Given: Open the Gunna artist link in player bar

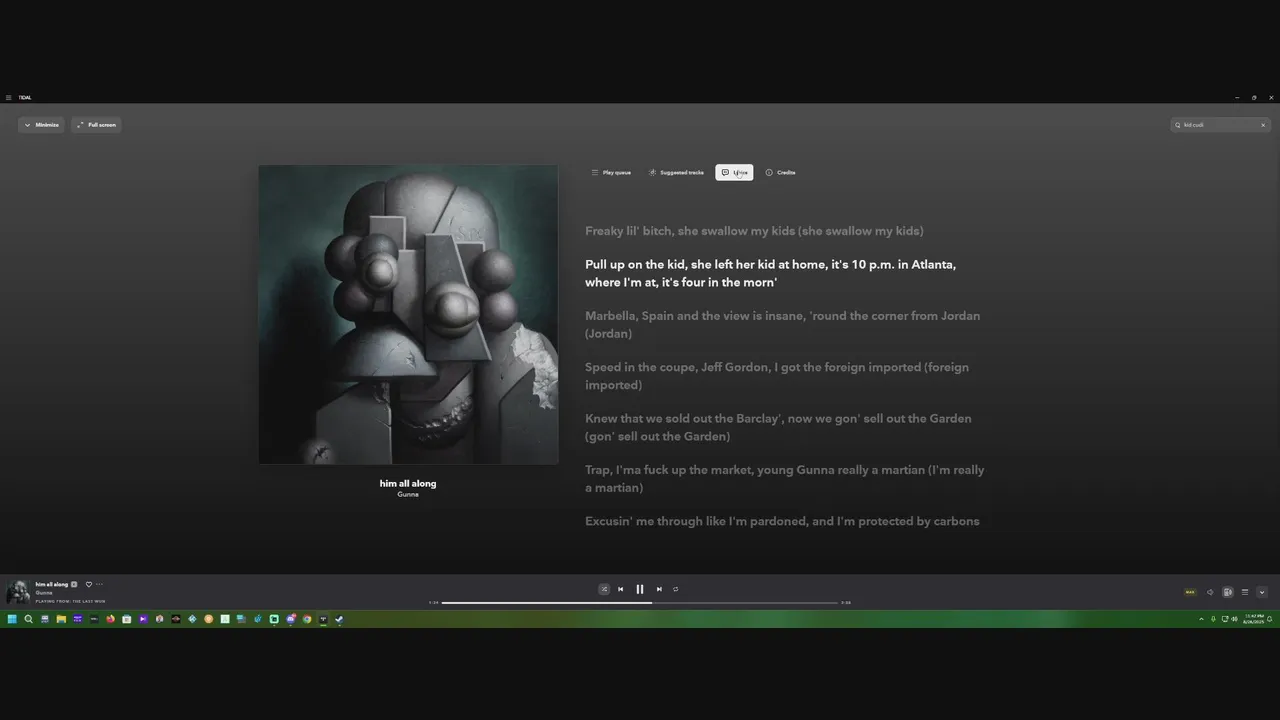Looking at the screenshot, I should (44, 593).
